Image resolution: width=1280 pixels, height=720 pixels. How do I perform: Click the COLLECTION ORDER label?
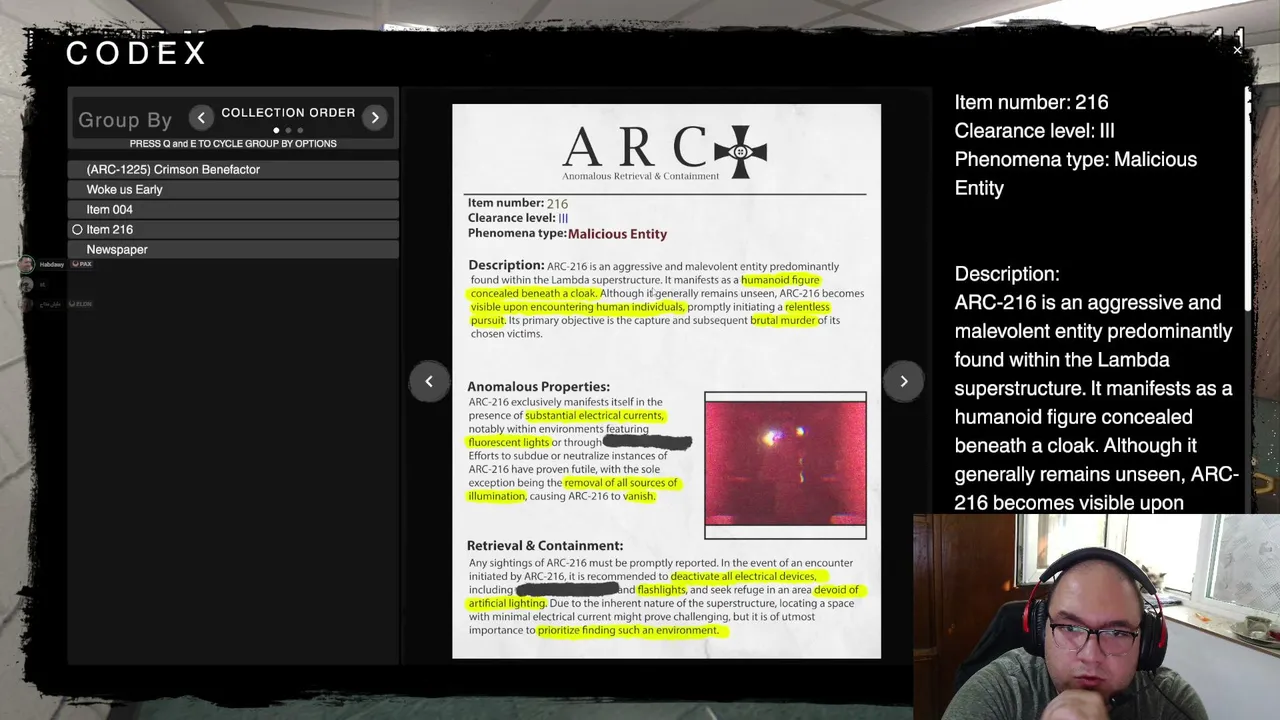288,113
